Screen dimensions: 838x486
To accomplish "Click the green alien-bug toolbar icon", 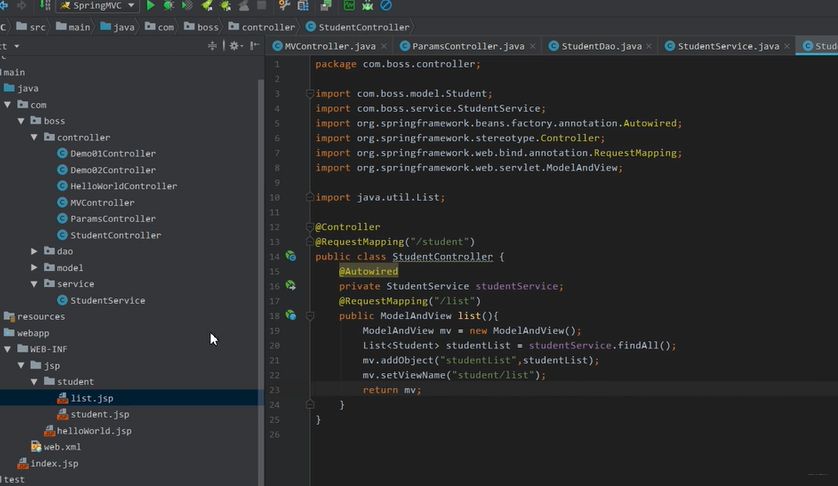I will coord(368,6).
